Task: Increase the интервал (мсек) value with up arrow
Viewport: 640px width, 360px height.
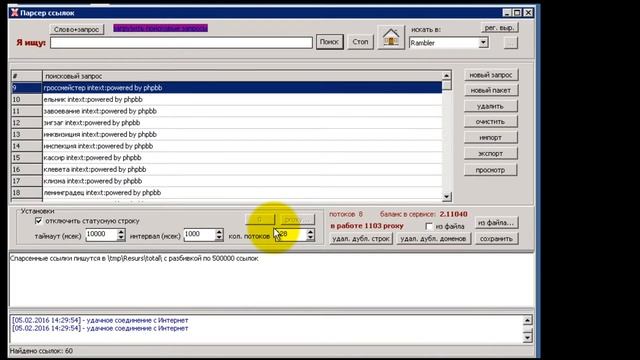Action: click(219, 231)
